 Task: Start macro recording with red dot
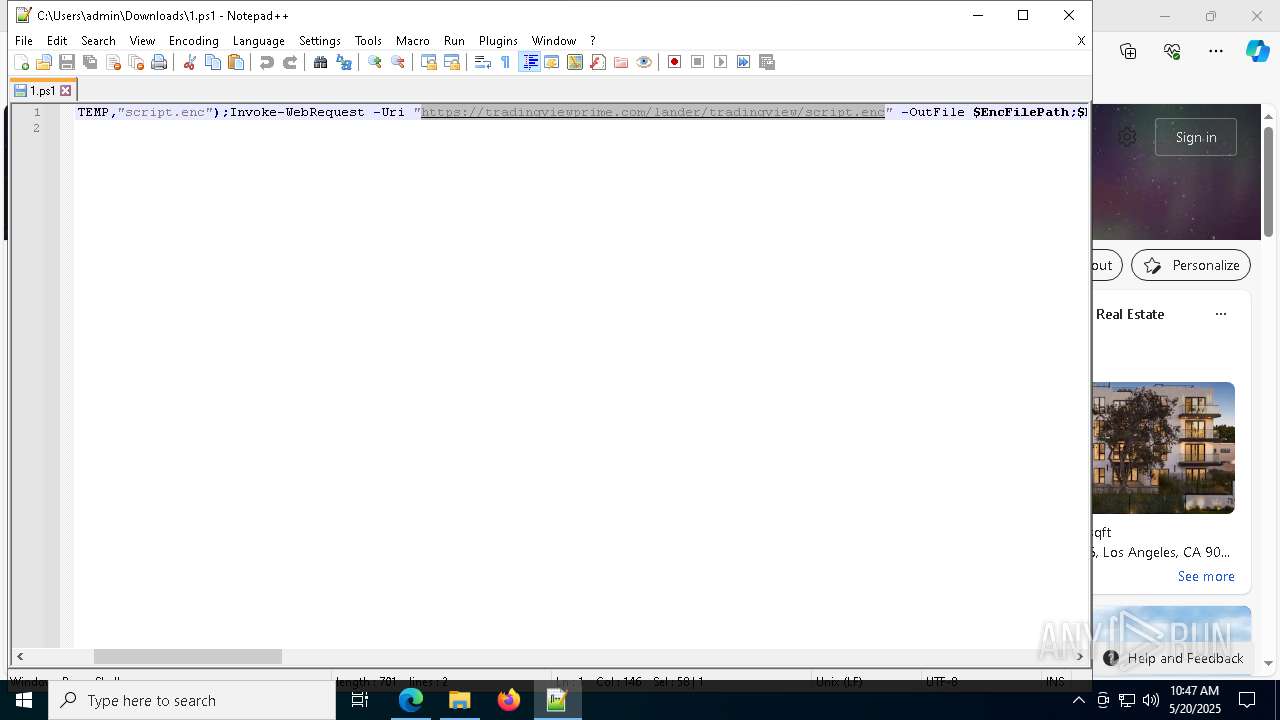[x=674, y=62]
